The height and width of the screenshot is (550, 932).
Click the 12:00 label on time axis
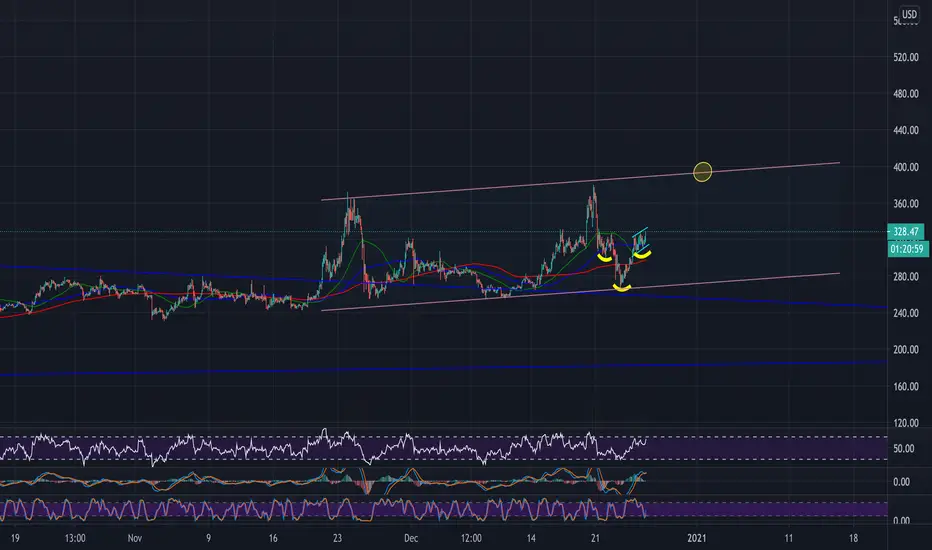[x=471, y=538]
